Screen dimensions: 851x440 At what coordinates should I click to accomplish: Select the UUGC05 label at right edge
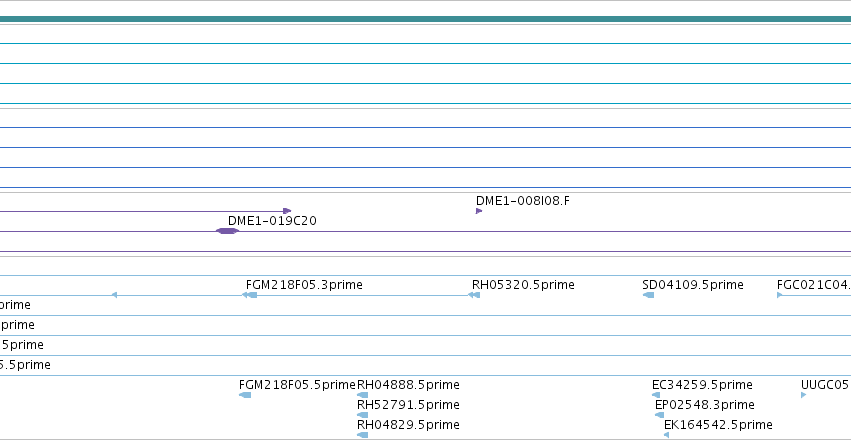coord(825,385)
